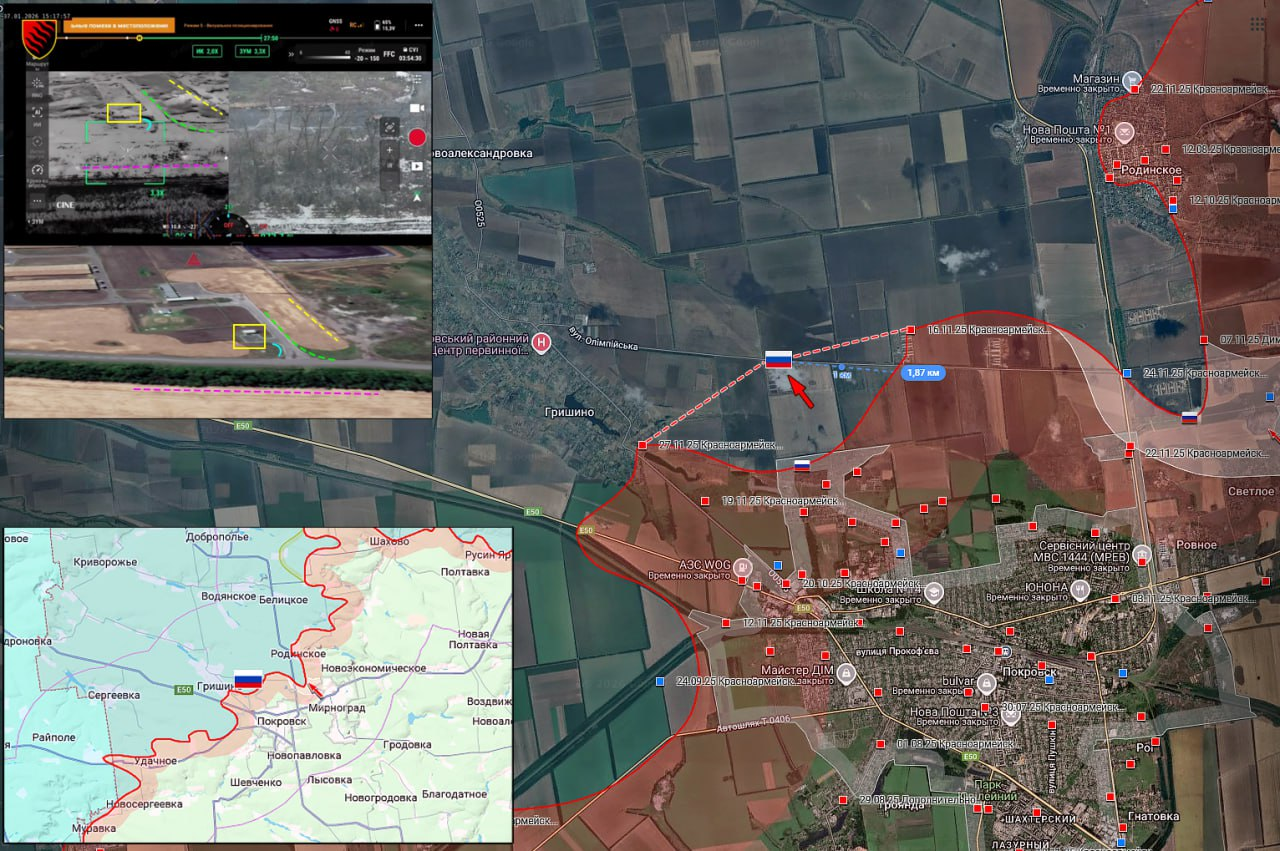The width and height of the screenshot is (1280, 851).
Task: Toggle the ИК 2,0X infrared zoom box
Action: click(x=206, y=50)
